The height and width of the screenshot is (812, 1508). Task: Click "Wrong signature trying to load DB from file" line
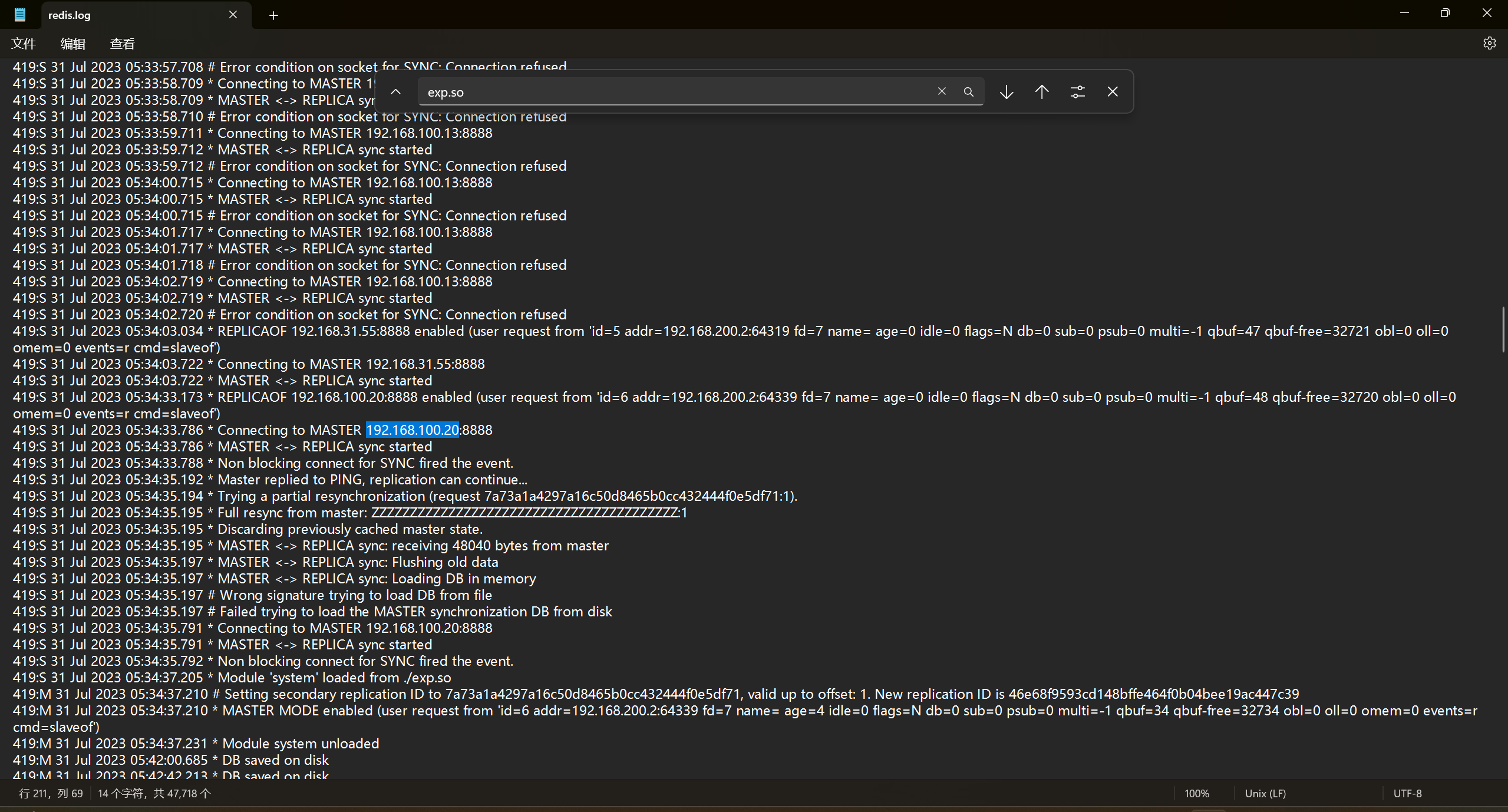coord(252,595)
